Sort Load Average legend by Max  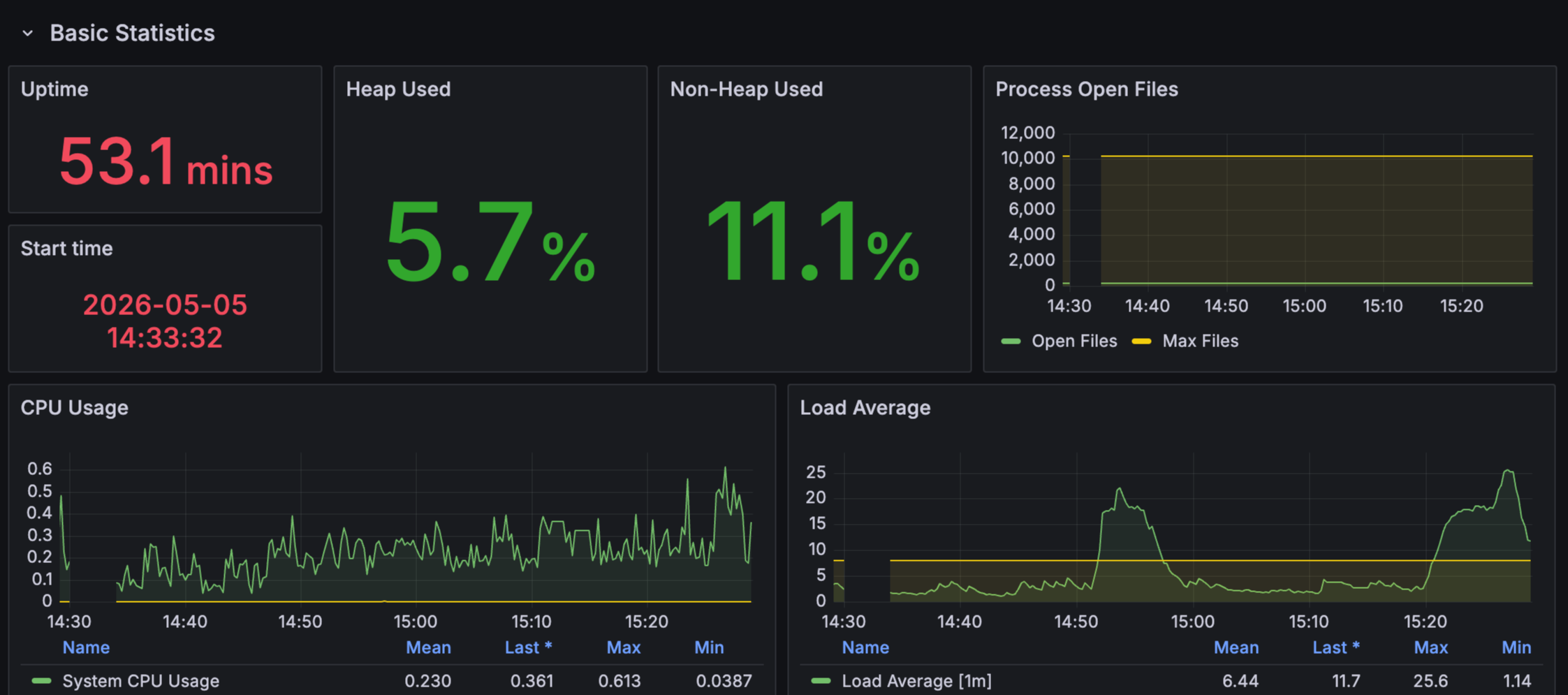click(1431, 648)
